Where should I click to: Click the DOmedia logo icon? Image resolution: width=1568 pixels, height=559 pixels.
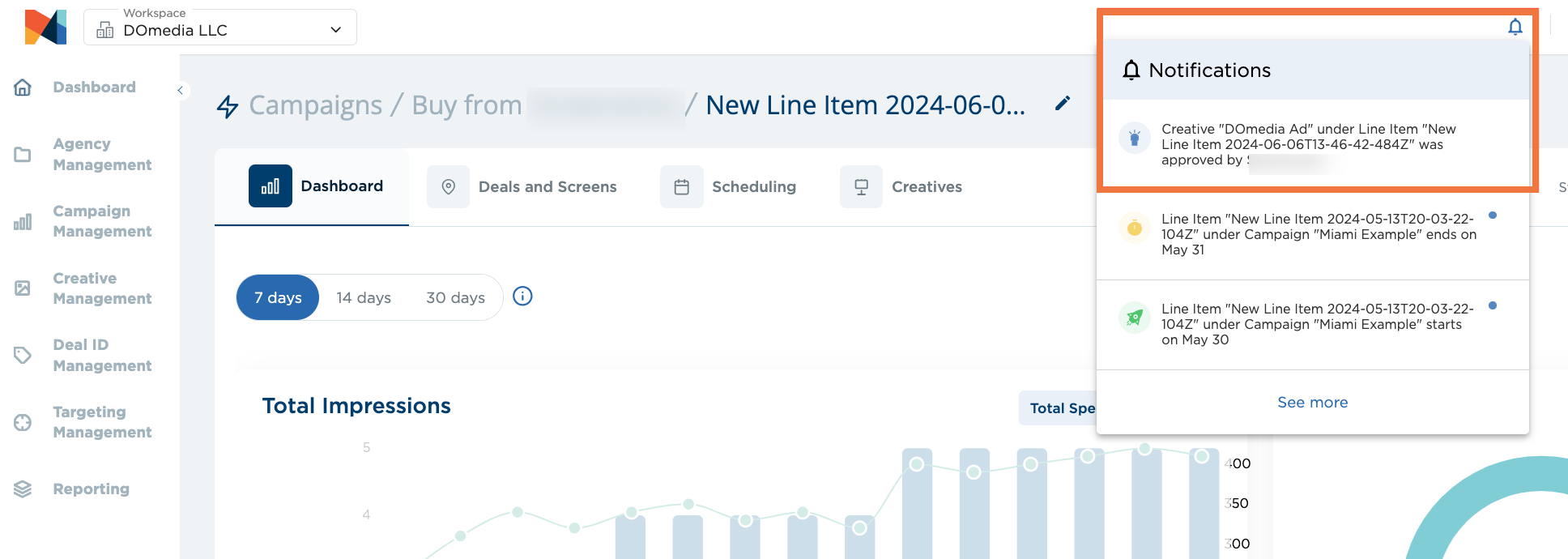point(45,27)
